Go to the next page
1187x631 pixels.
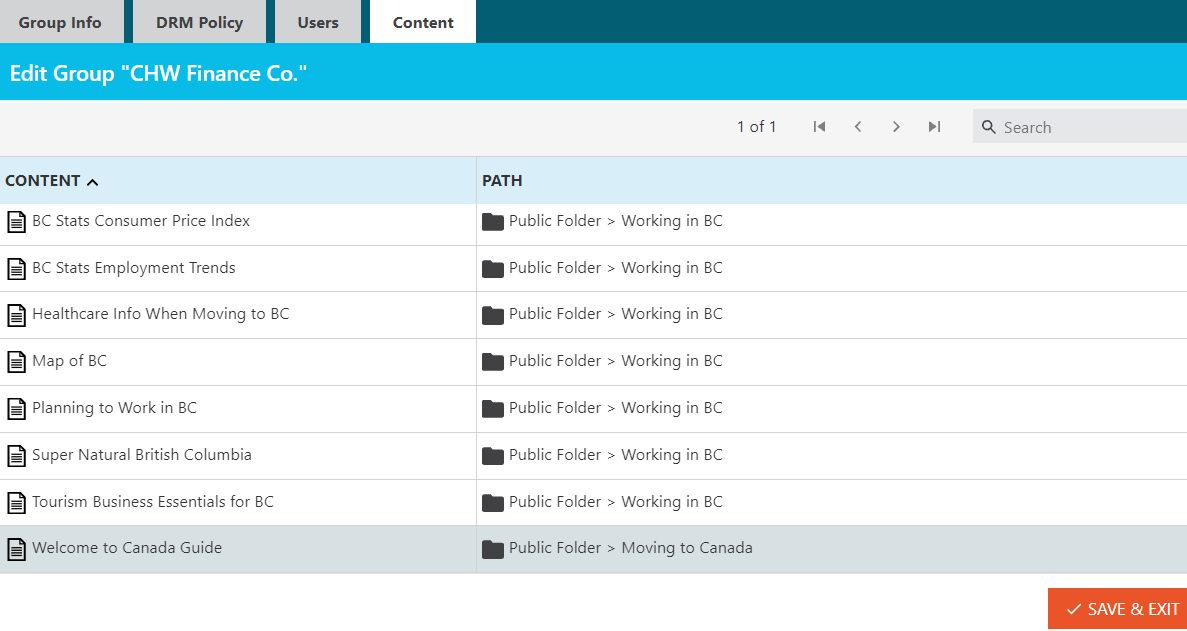(896, 126)
